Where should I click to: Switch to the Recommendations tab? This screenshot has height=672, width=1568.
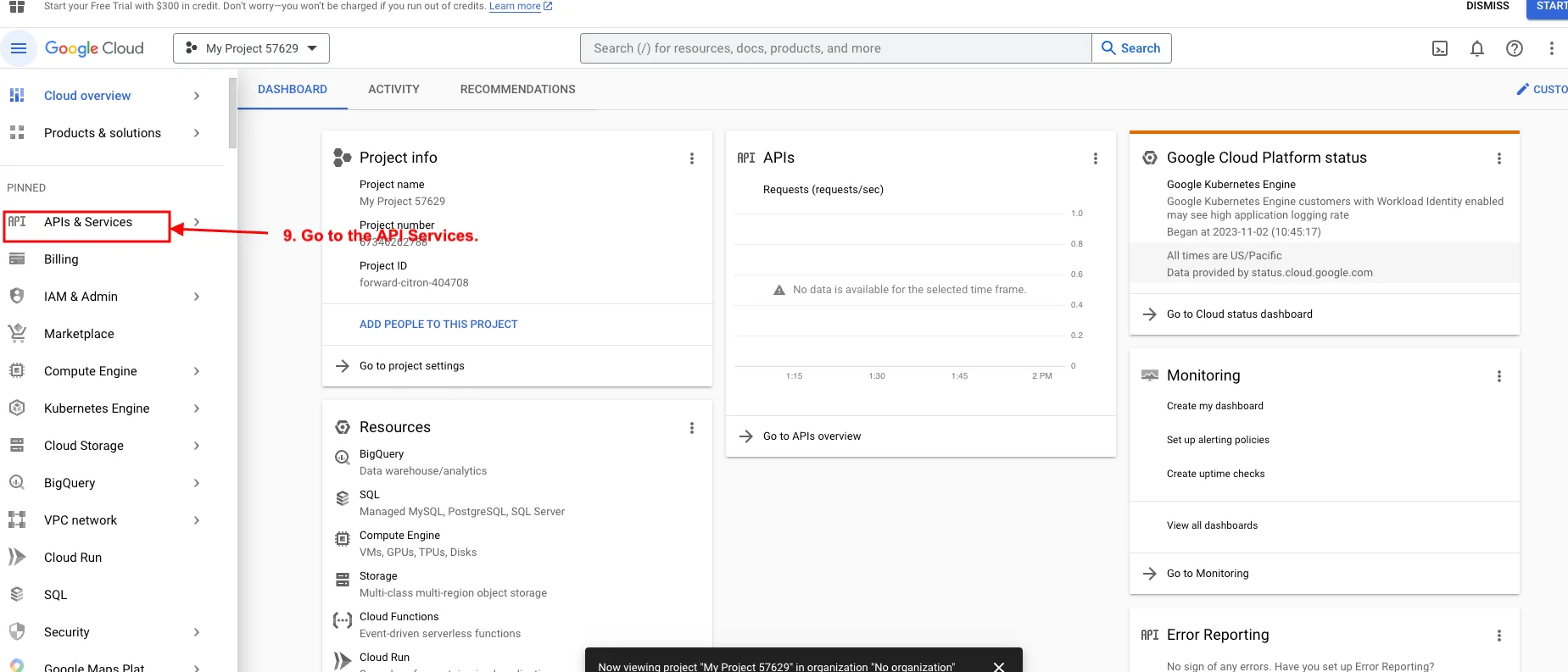pyautogui.click(x=517, y=89)
